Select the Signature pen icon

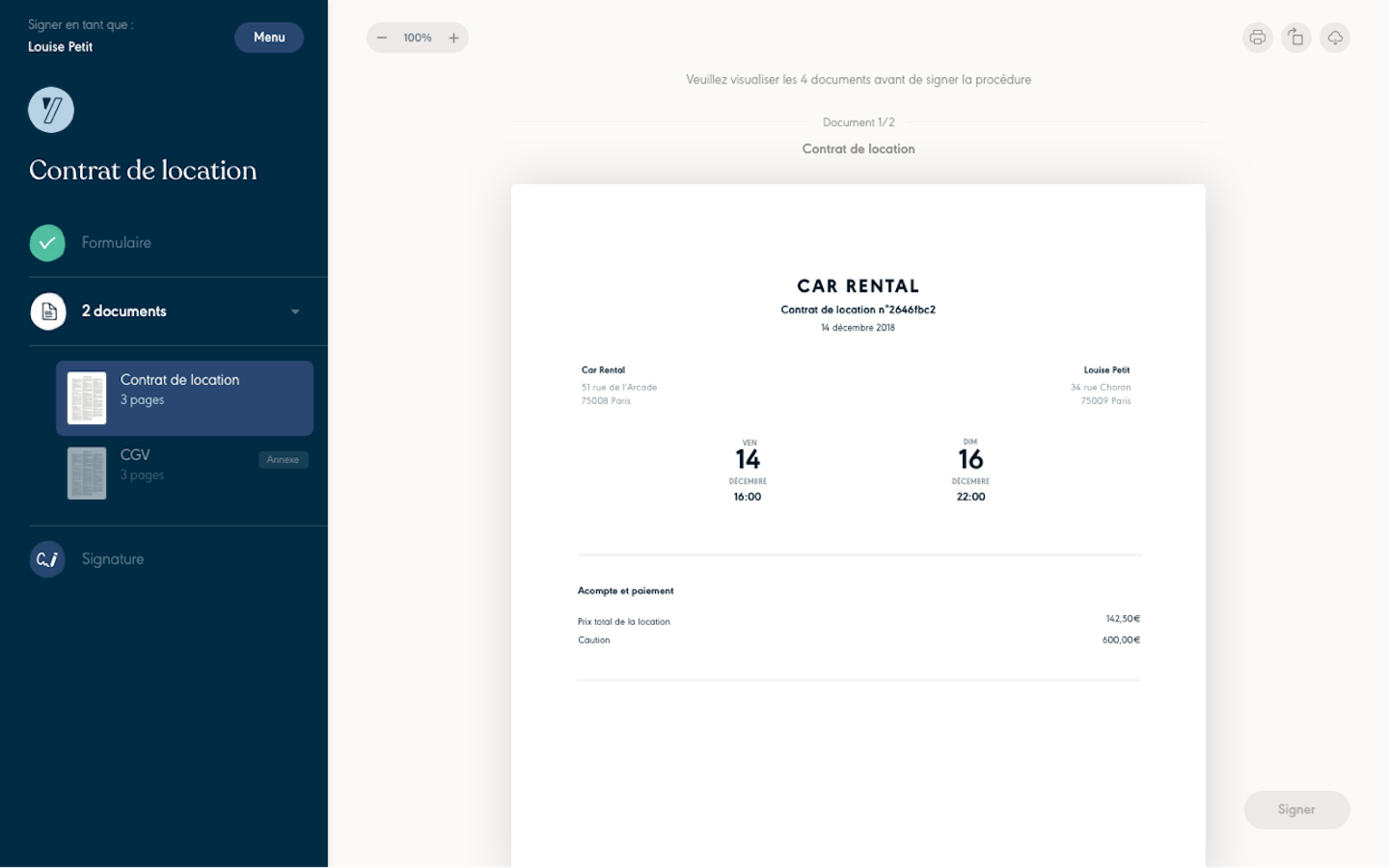(x=47, y=558)
